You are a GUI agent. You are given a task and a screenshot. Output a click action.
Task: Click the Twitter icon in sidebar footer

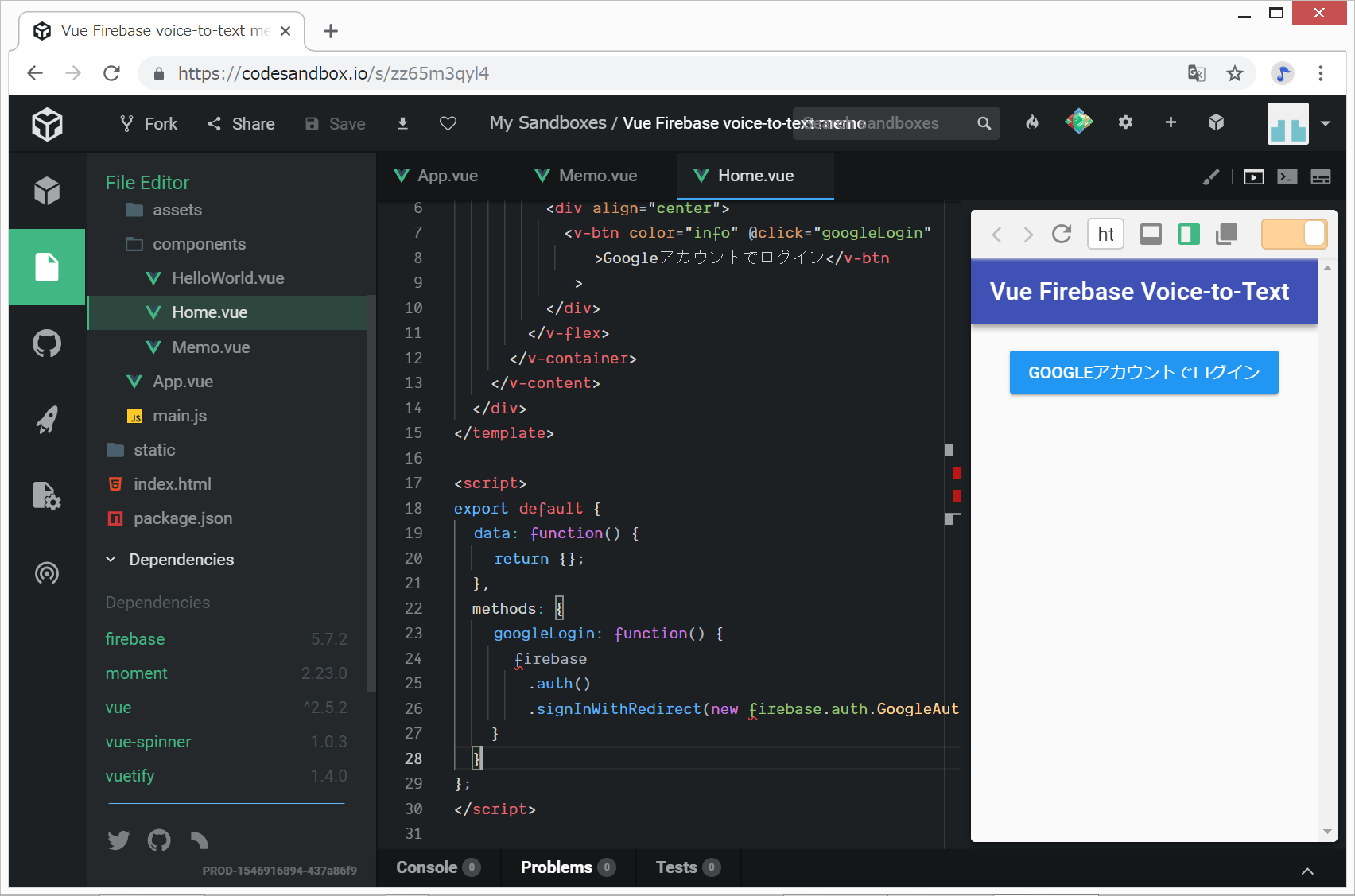118,840
